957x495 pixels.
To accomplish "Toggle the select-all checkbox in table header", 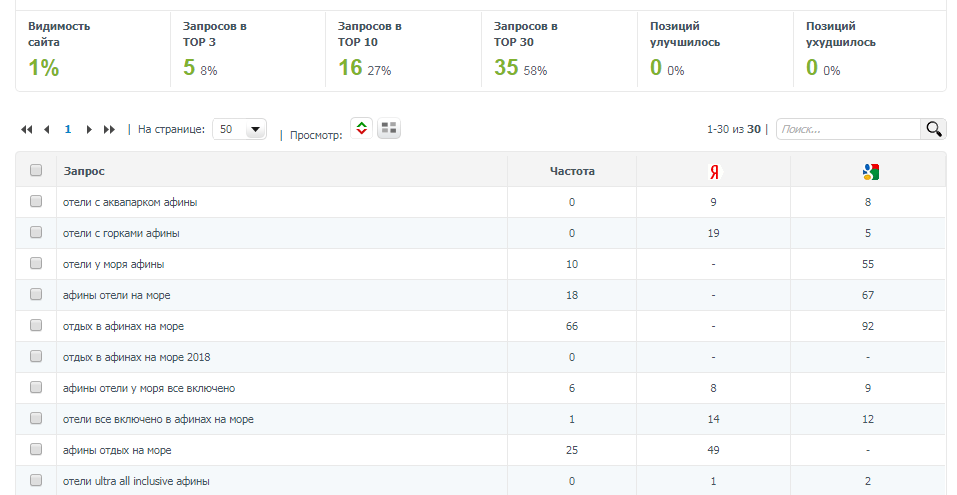I will pos(36,171).
